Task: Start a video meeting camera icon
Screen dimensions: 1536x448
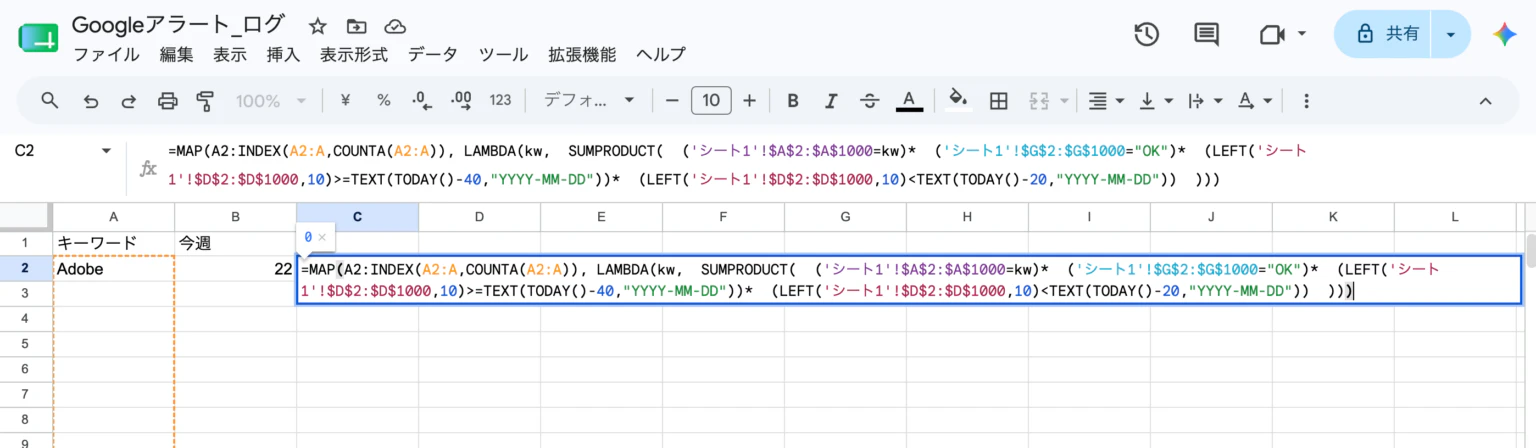Action: pos(1271,34)
